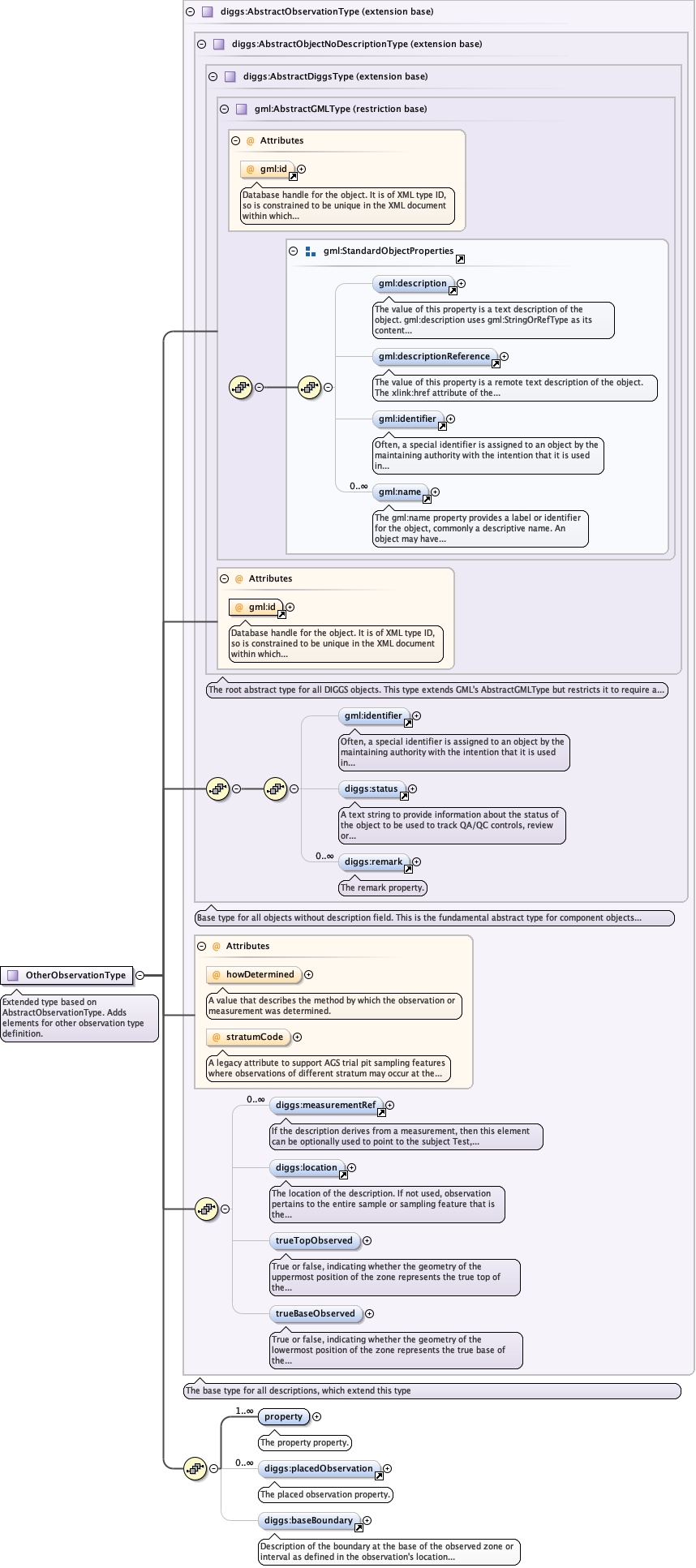Collapse the gml:AbstractGMLType restriction base
Screen dimensions: 696x1568
pos(225,109)
